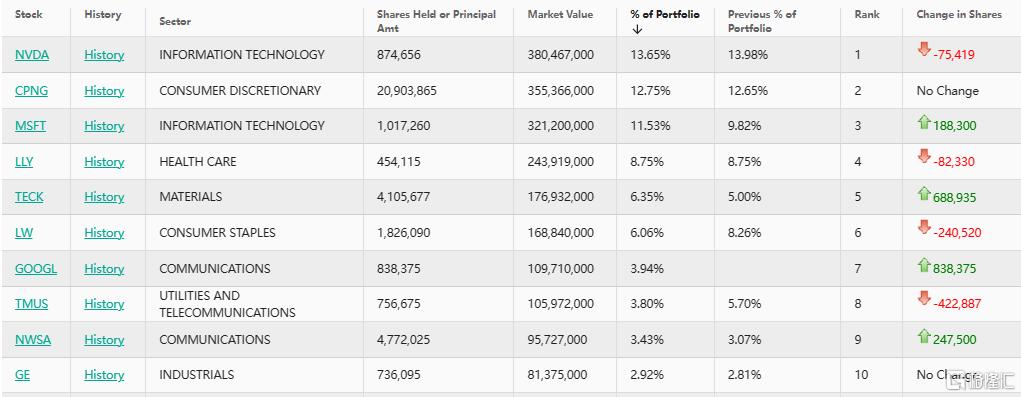
Task: Sort by Market Value column header
Action: click(x=560, y=14)
